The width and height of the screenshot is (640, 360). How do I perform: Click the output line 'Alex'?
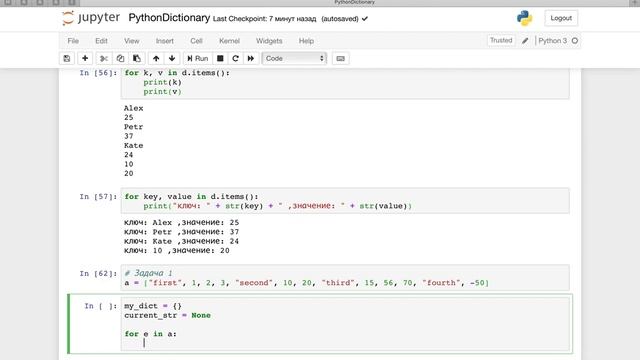(133, 108)
